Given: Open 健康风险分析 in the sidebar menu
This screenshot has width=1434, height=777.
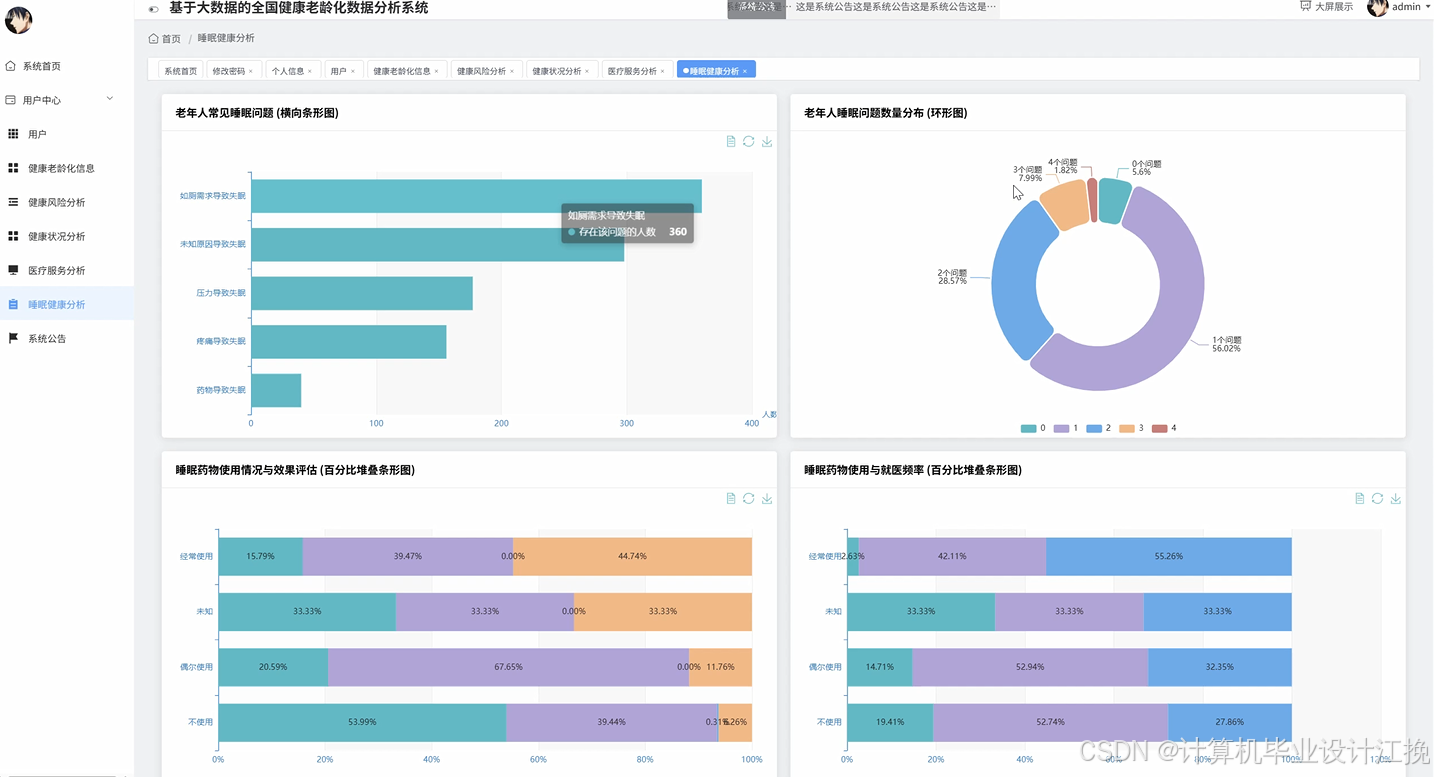Looking at the screenshot, I should [67, 202].
